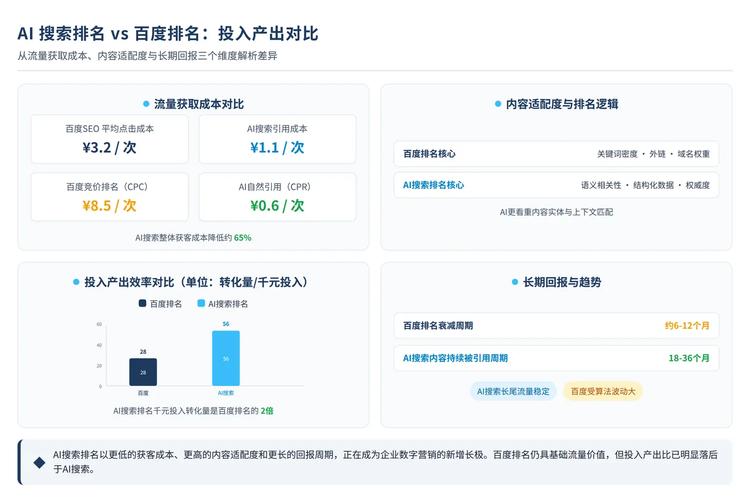Click the AI搜索 x-axis label

(x=226, y=393)
